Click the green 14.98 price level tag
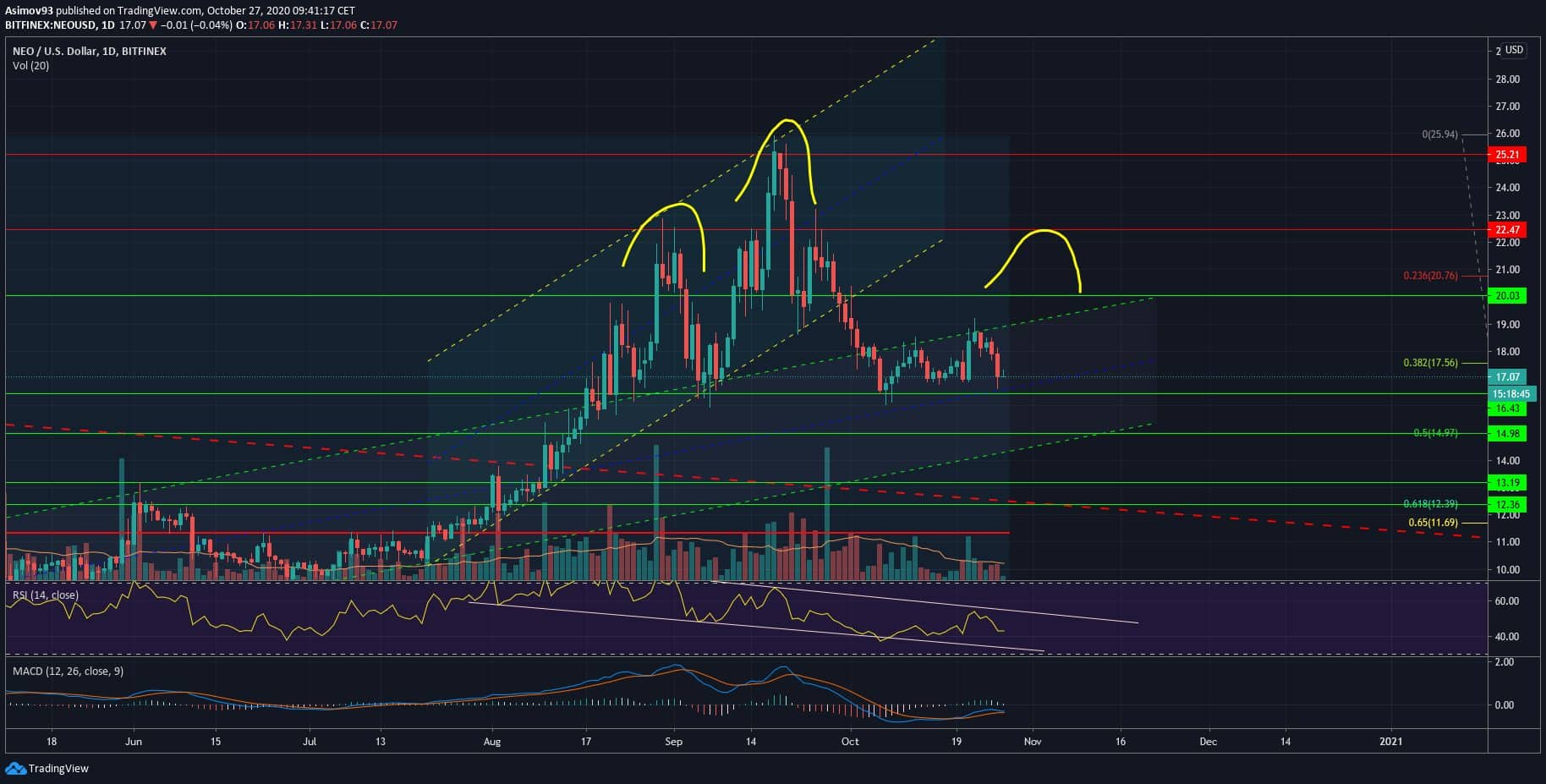Image resolution: width=1546 pixels, height=784 pixels. (1507, 434)
